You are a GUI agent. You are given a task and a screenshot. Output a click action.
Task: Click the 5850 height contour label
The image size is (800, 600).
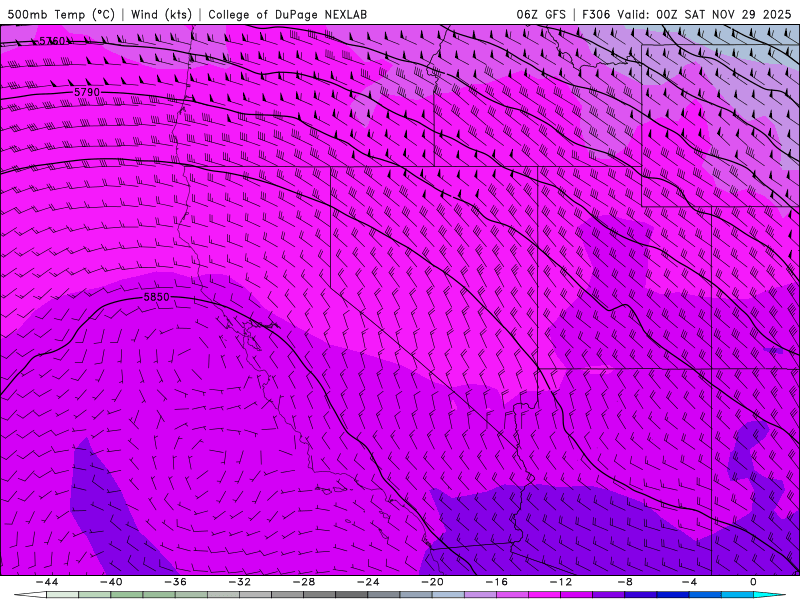pos(156,297)
